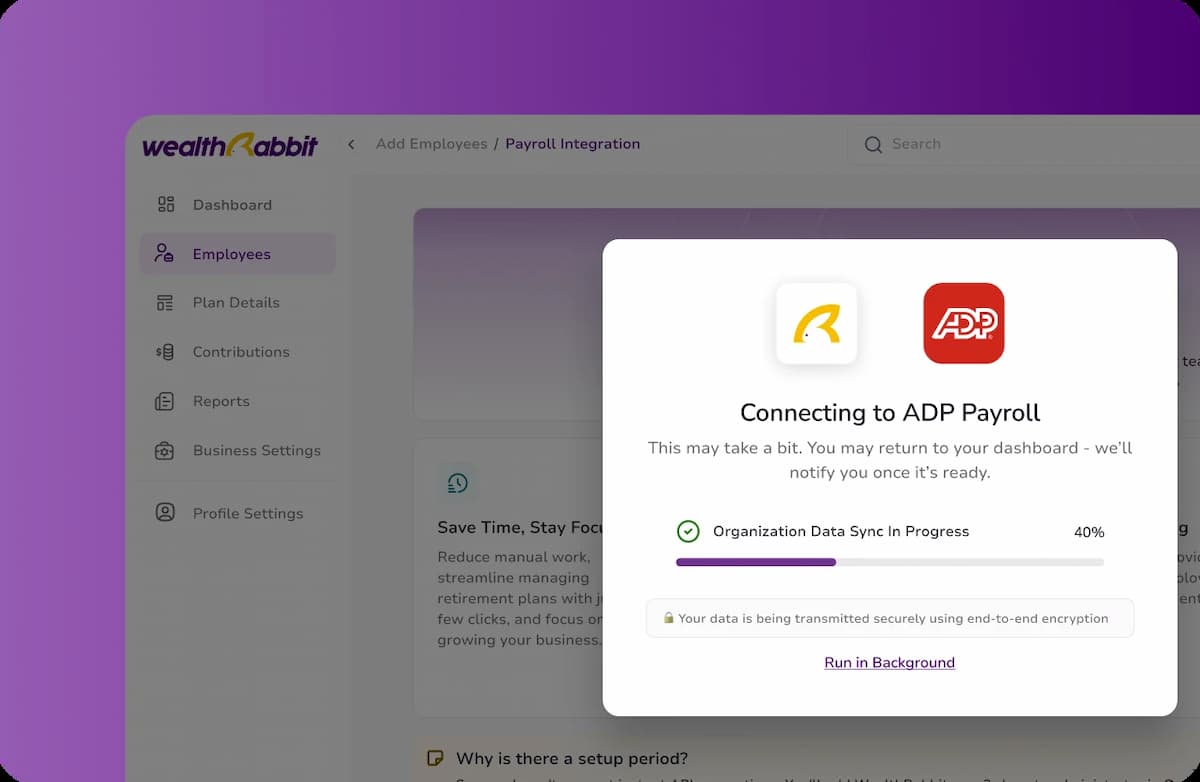Open the Add Employees breadcrumb
This screenshot has width=1200, height=782.
click(431, 144)
